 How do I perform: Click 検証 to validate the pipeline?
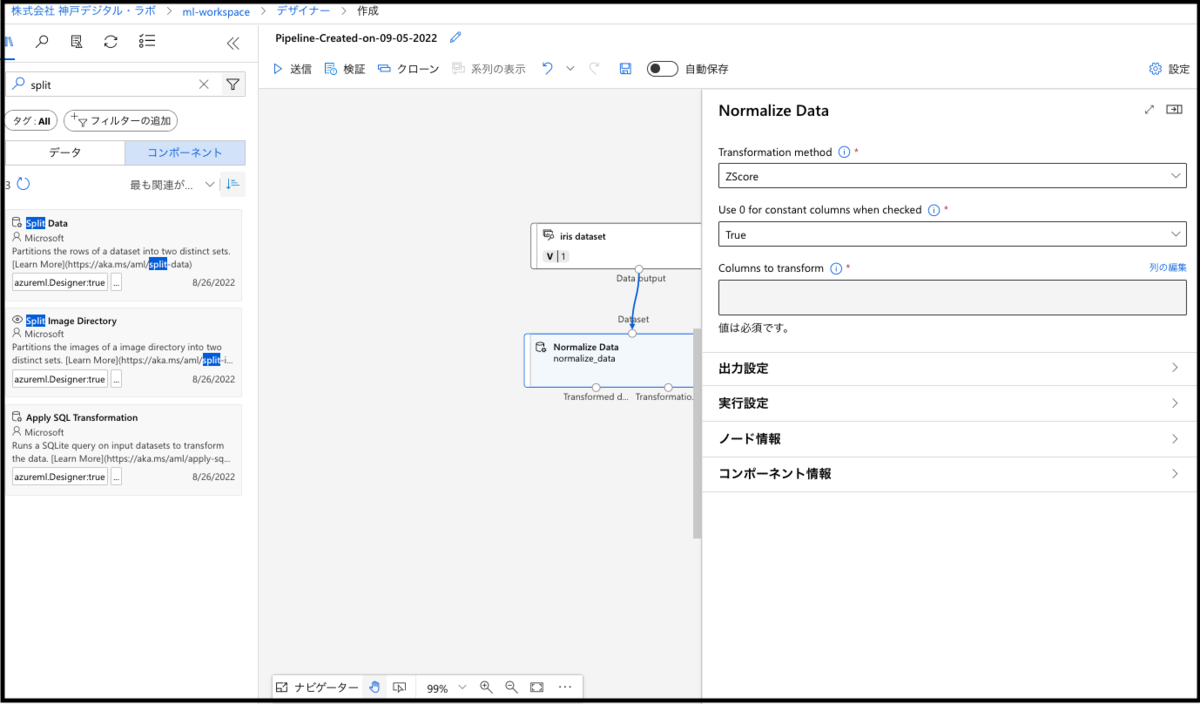click(x=345, y=69)
